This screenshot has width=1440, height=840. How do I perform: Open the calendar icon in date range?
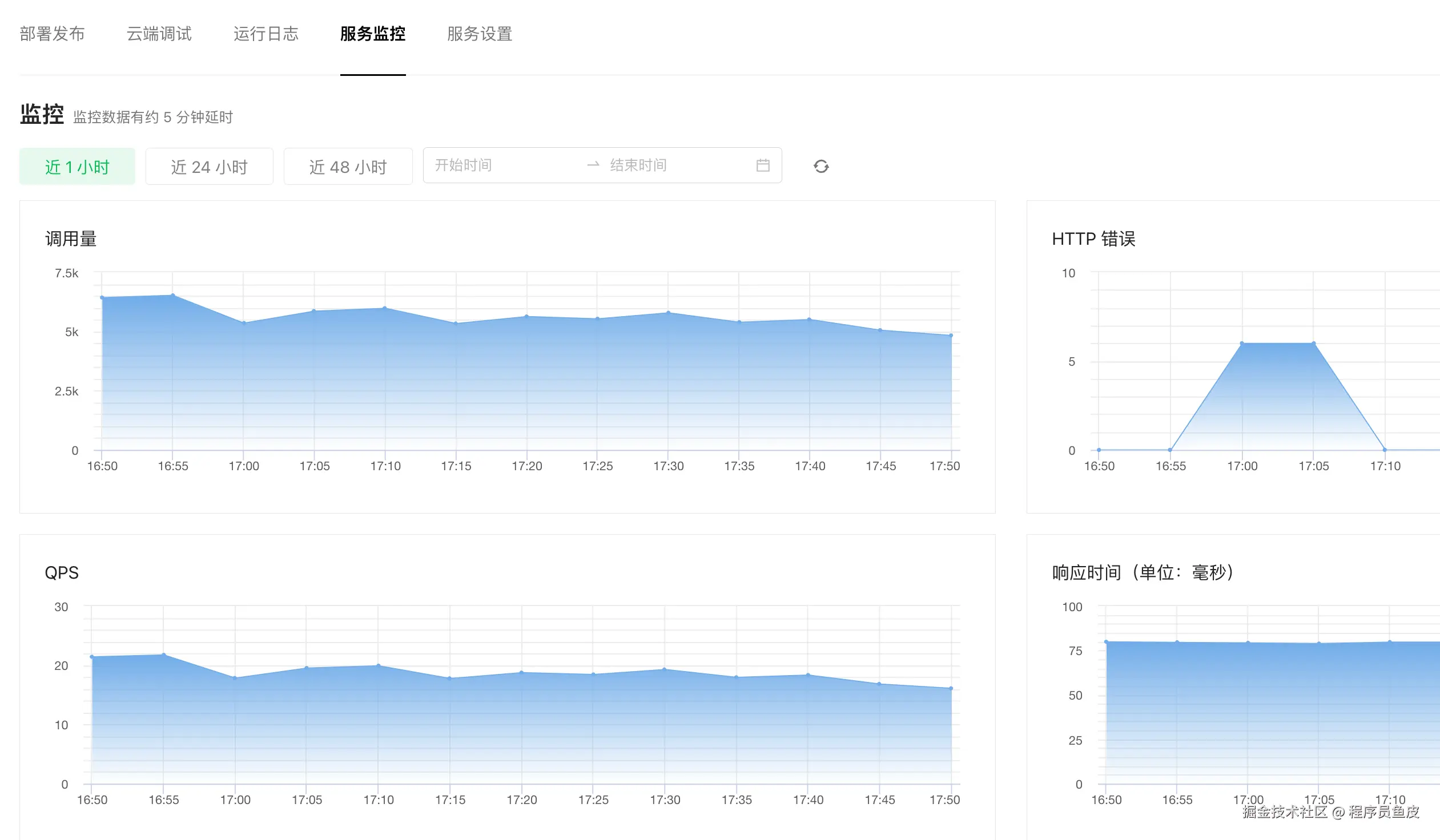tap(763, 165)
